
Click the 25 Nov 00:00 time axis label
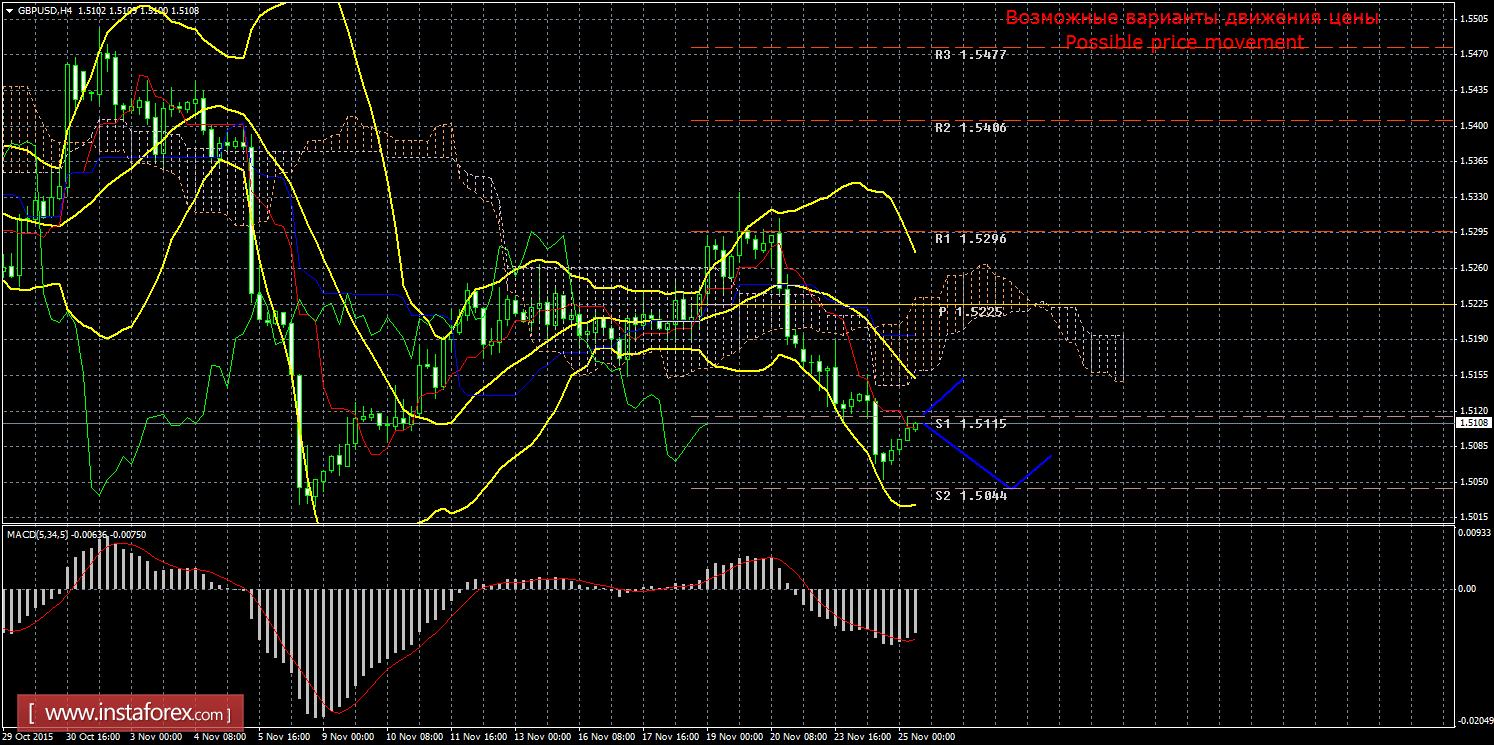[927, 737]
